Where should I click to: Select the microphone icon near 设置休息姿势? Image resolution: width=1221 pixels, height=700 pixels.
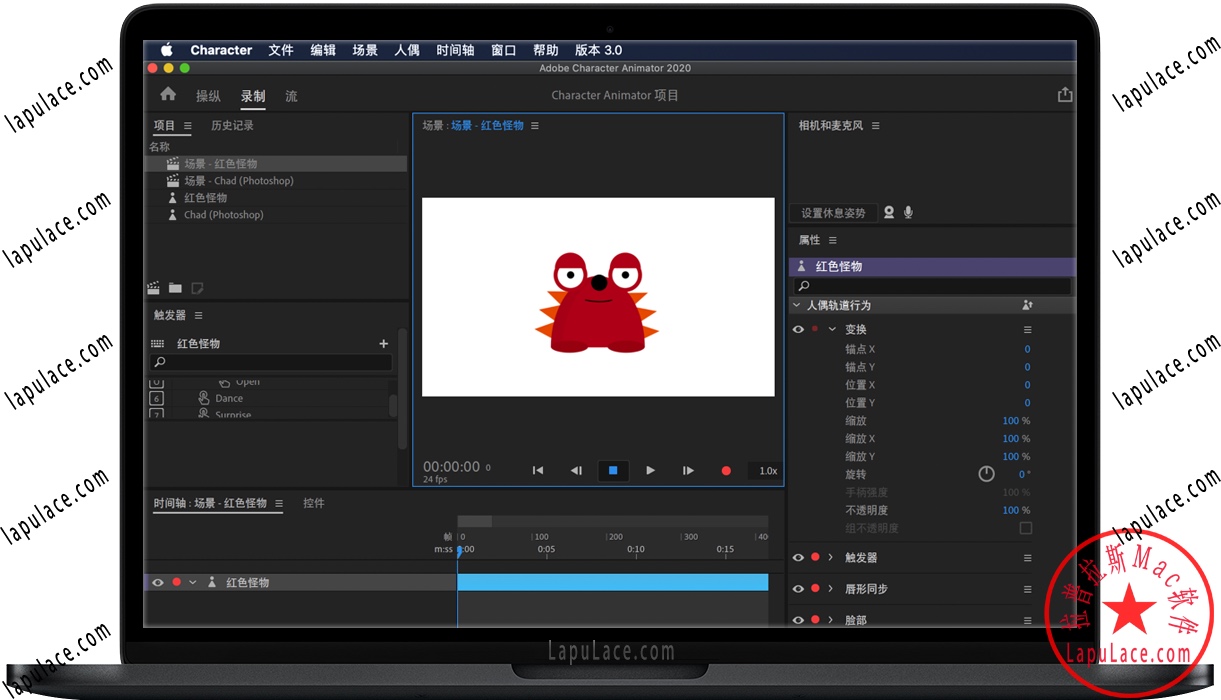[908, 212]
